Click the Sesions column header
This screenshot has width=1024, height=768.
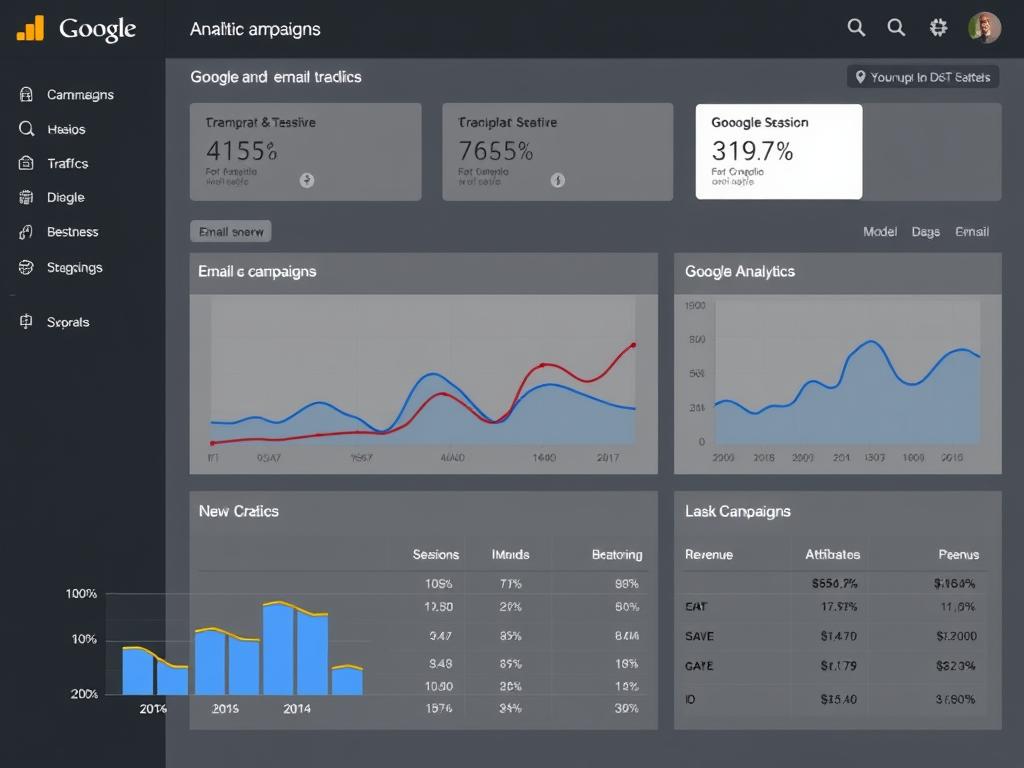pyautogui.click(x=436, y=554)
